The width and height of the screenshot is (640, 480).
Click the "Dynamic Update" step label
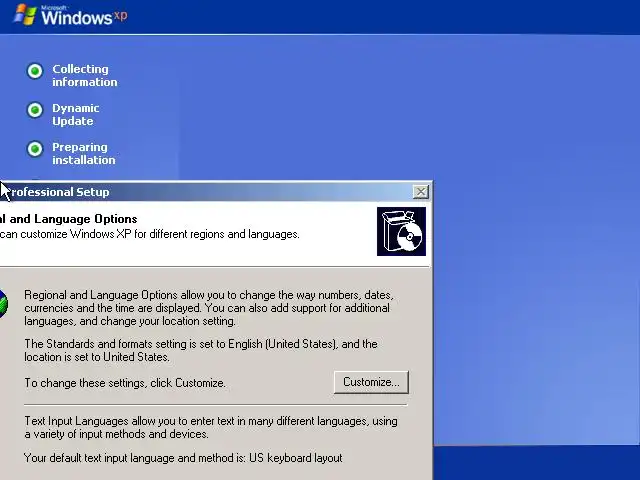[x=76, y=115]
